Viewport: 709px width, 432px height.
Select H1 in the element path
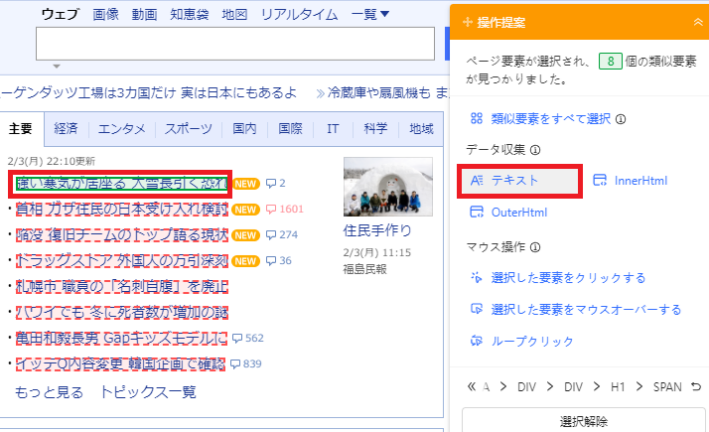[618, 387]
